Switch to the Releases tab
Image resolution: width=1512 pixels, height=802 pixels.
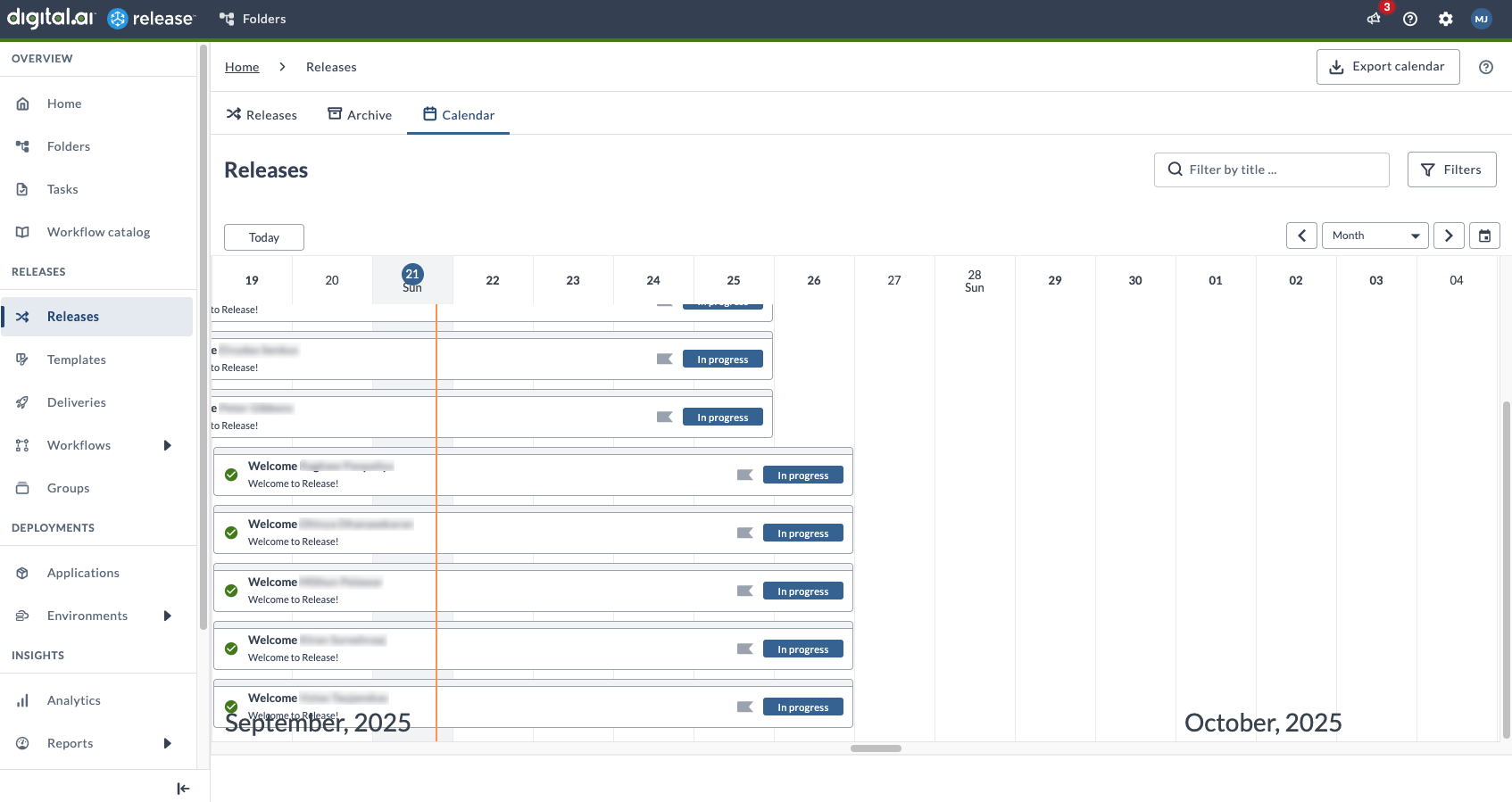tap(262, 115)
